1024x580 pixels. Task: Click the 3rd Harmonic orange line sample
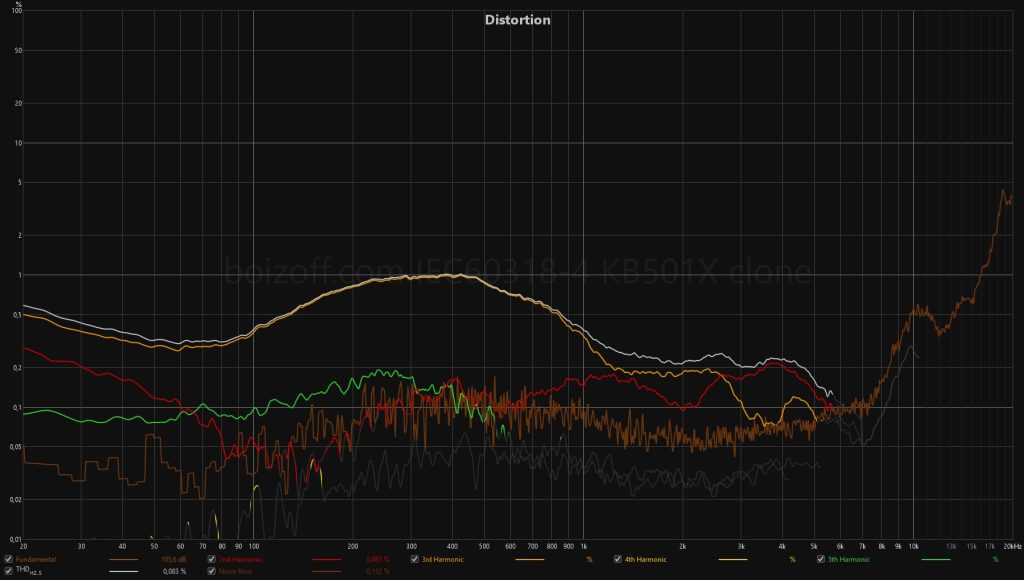tap(530, 560)
